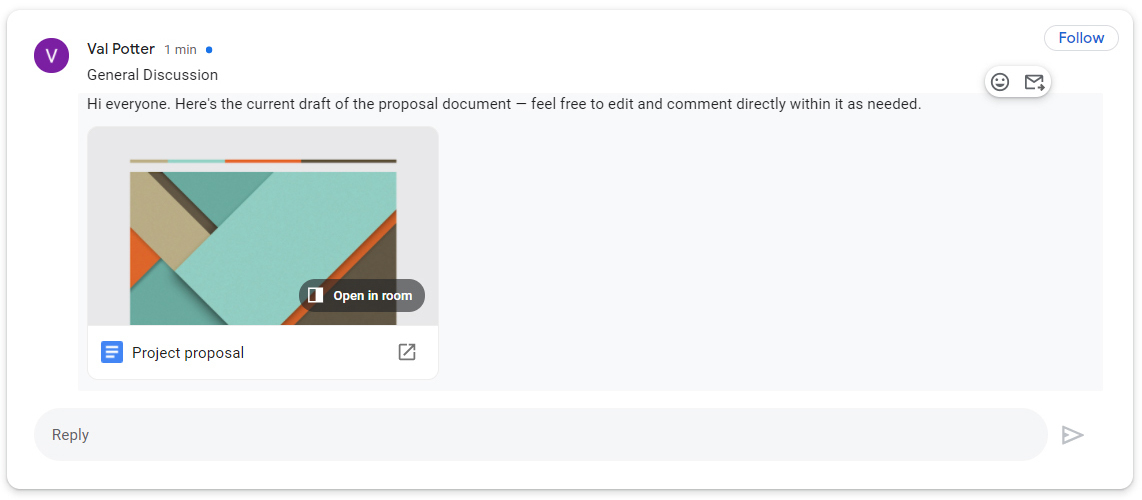Click the side-panel icon beside Open in room
The width and height of the screenshot is (1142, 500).
pos(316,295)
